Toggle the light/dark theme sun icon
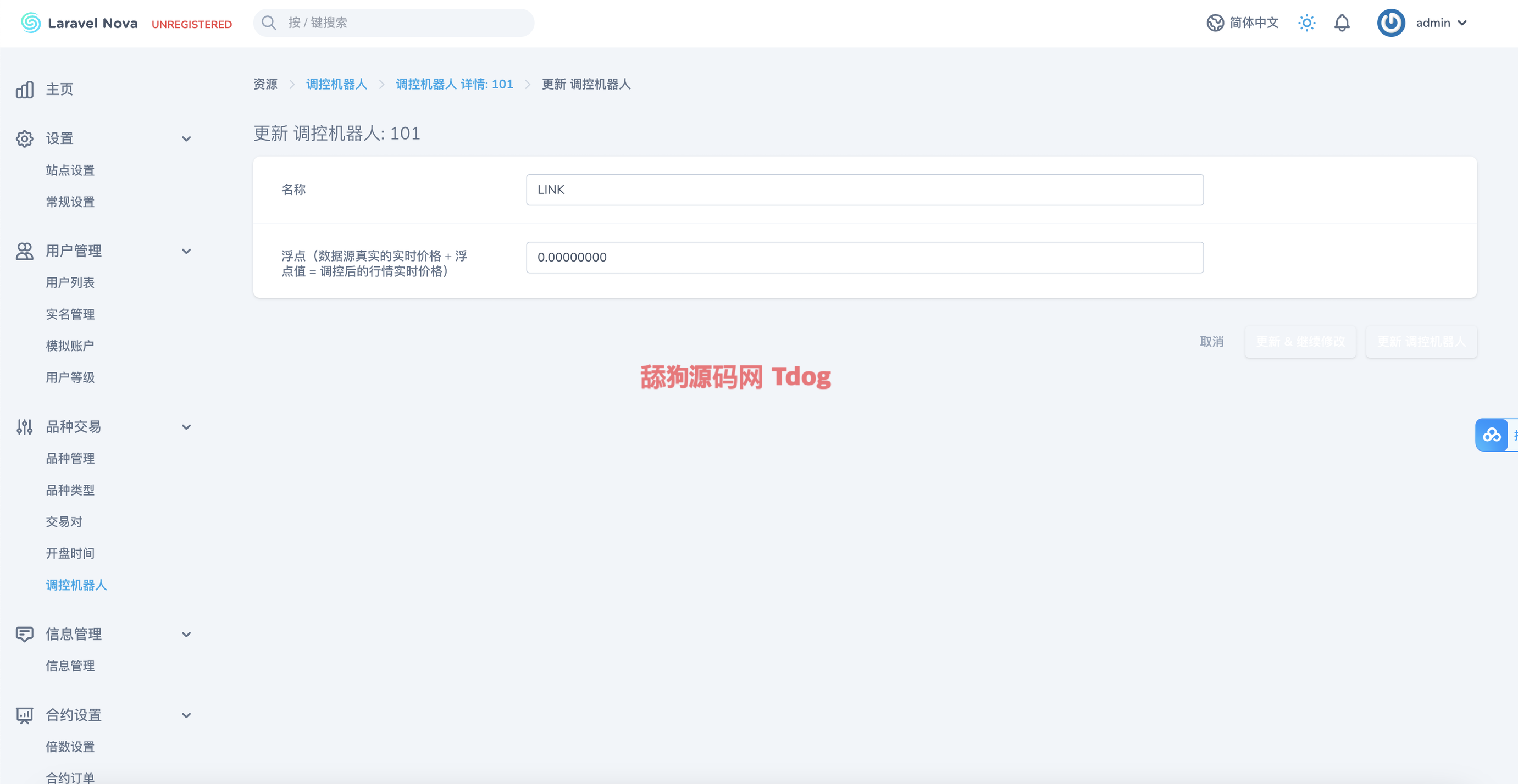 point(1306,23)
